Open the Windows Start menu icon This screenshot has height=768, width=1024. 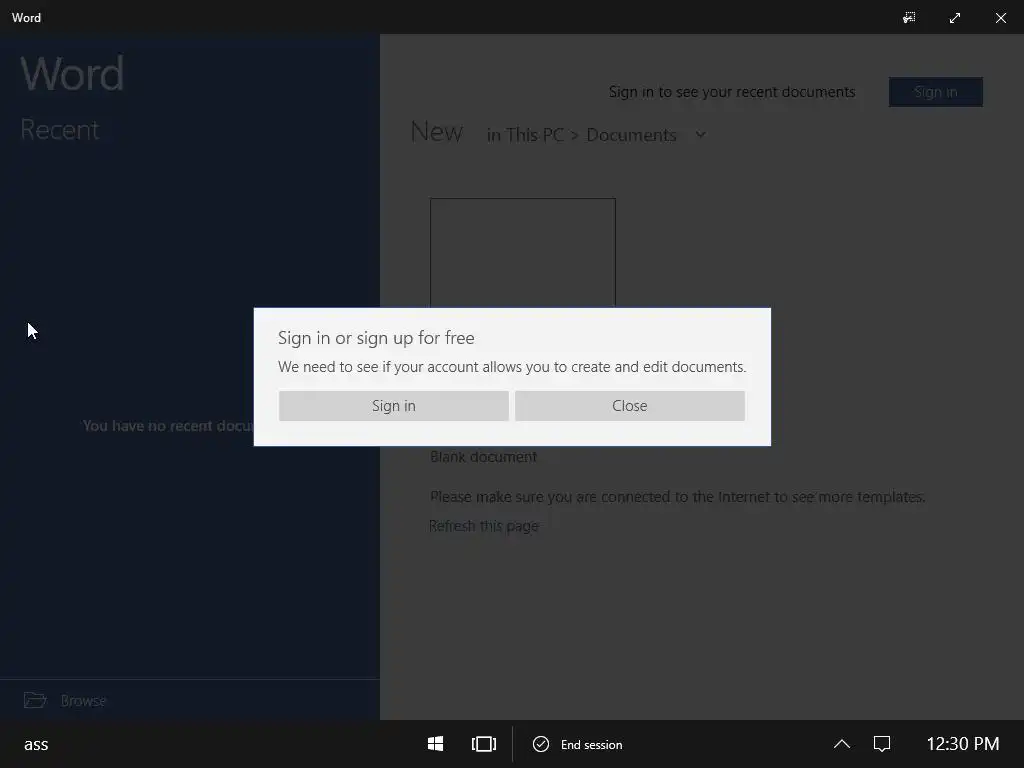click(436, 744)
